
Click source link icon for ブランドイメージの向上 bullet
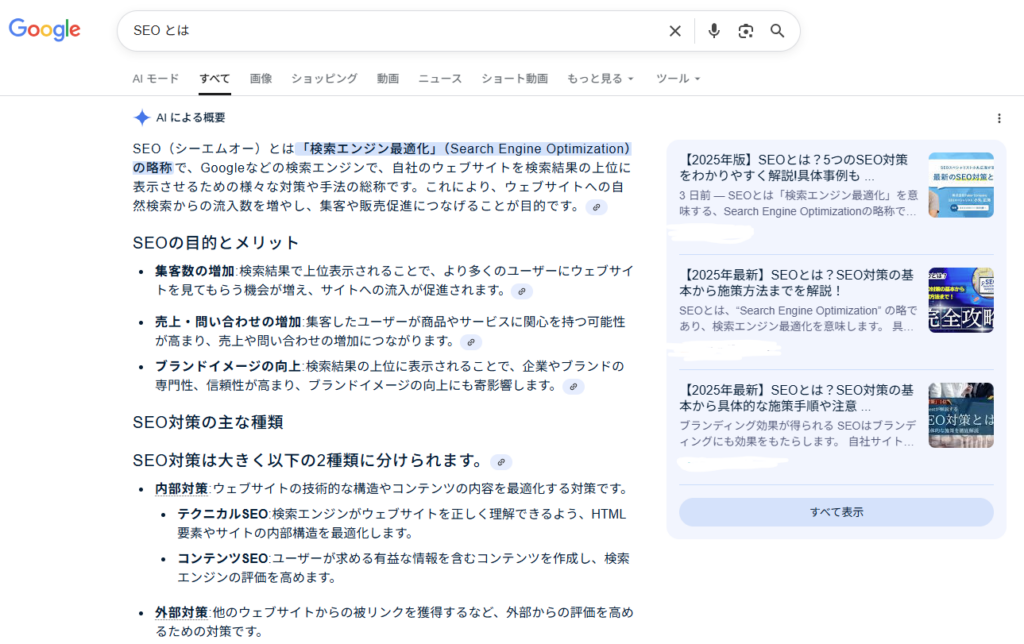point(573,386)
